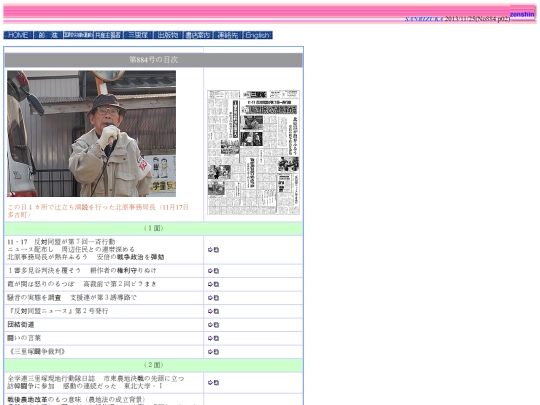Viewport: 540px width, 405px height.
Task: Select the 団結街道 row title
Action: [x=21, y=325]
